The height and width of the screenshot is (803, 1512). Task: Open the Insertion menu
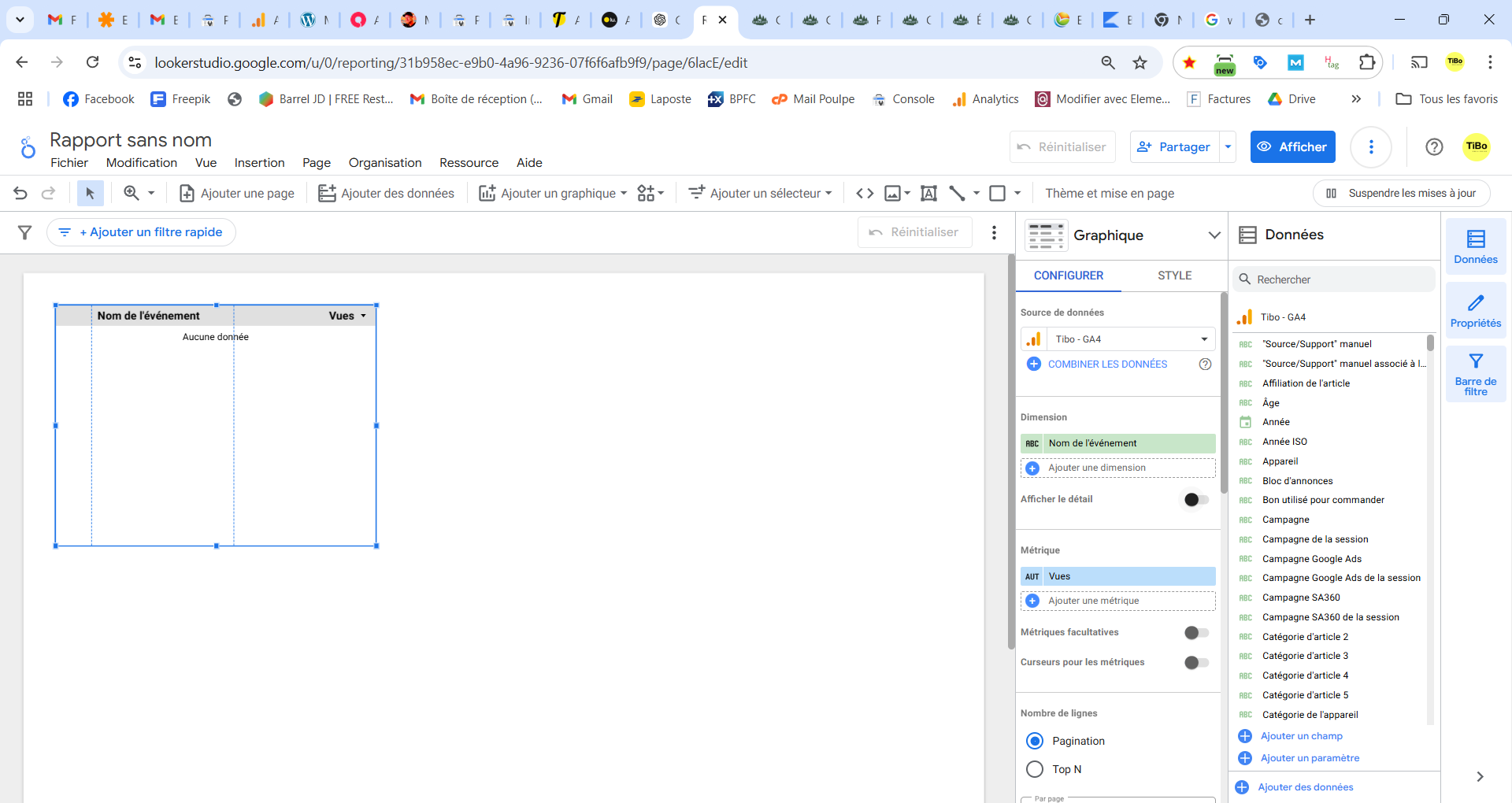(x=259, y=163)
